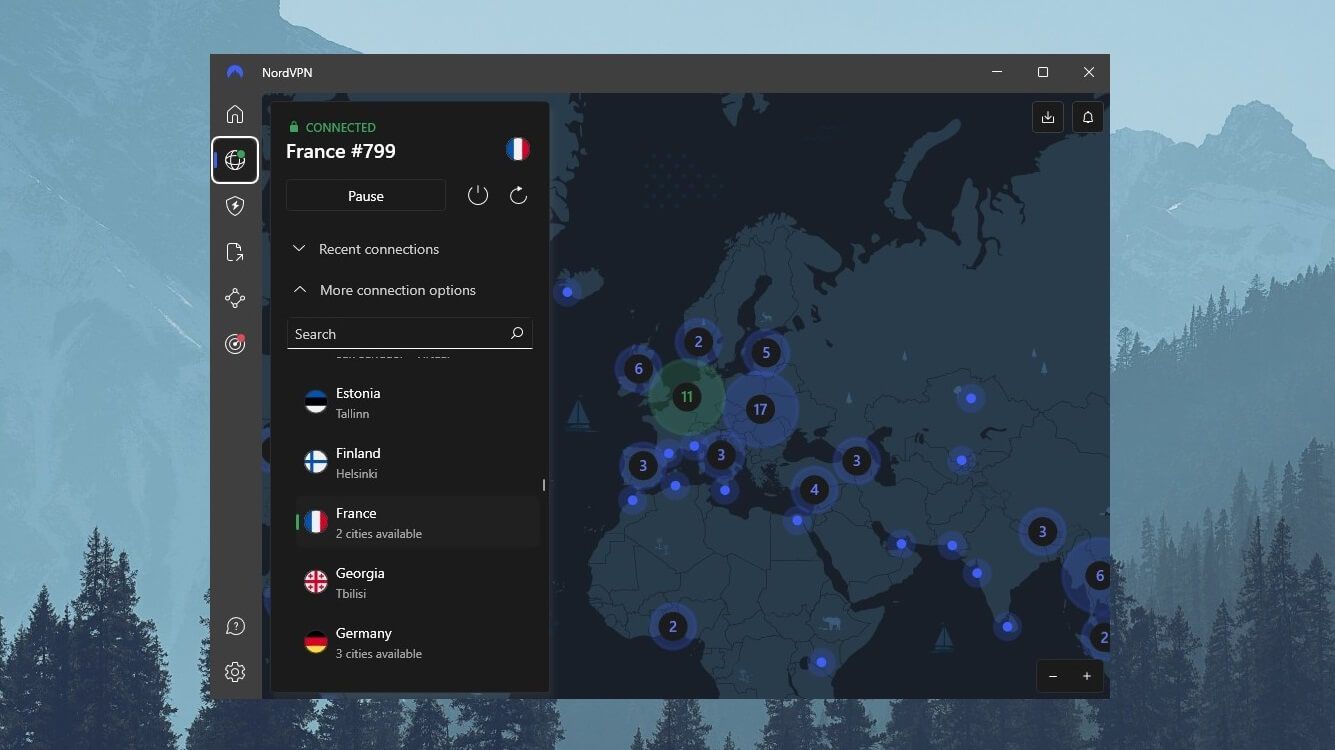Image resolution: width=1335 pixels, height=750 pixels.
Task: Click the green 11 server cluster on map
Action: point(687,397)
